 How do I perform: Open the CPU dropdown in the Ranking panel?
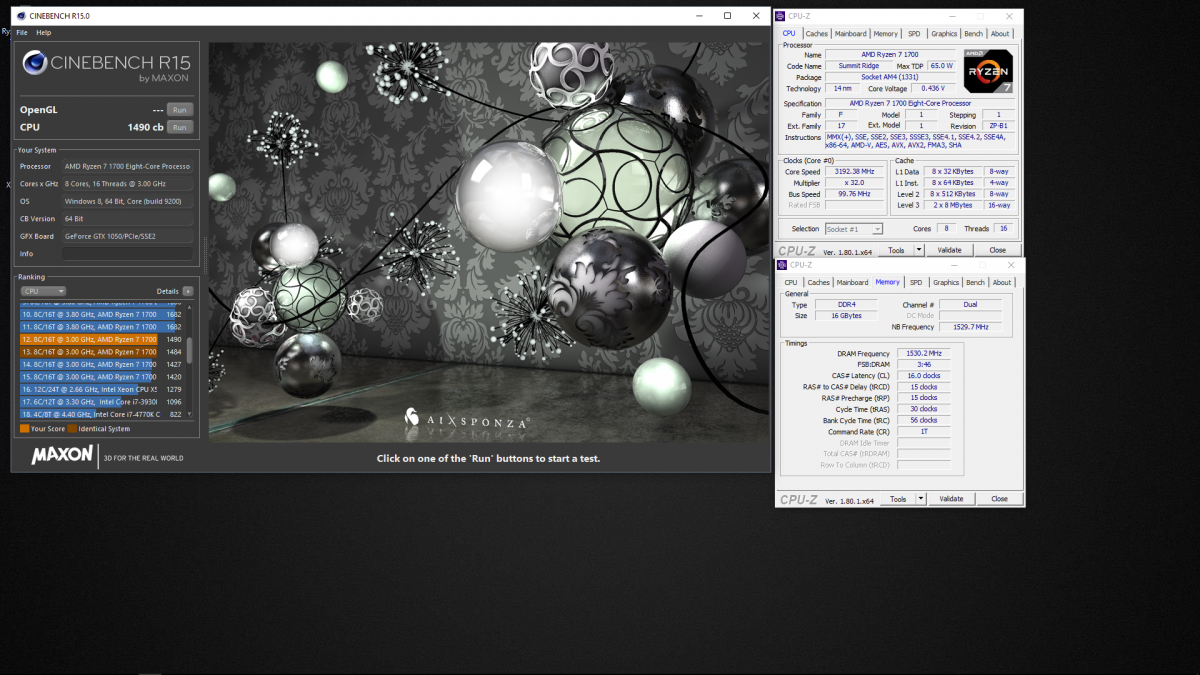(x=43, y=291)
